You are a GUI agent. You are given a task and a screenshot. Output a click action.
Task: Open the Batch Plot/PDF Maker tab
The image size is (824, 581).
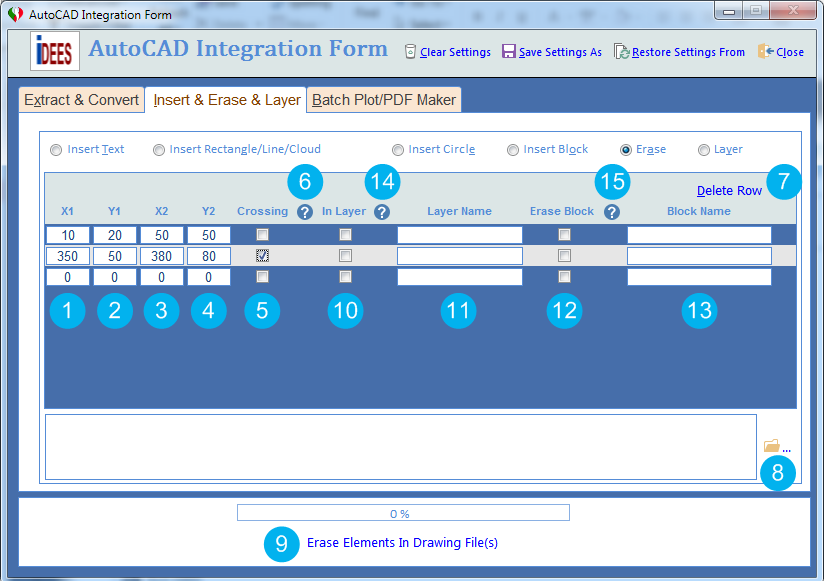[x=384, y=100]
